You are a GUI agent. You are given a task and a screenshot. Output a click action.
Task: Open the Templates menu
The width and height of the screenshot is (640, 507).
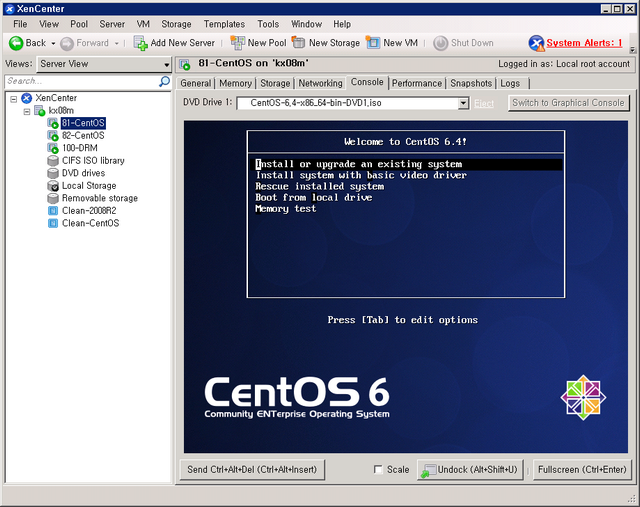coord(224,24)
